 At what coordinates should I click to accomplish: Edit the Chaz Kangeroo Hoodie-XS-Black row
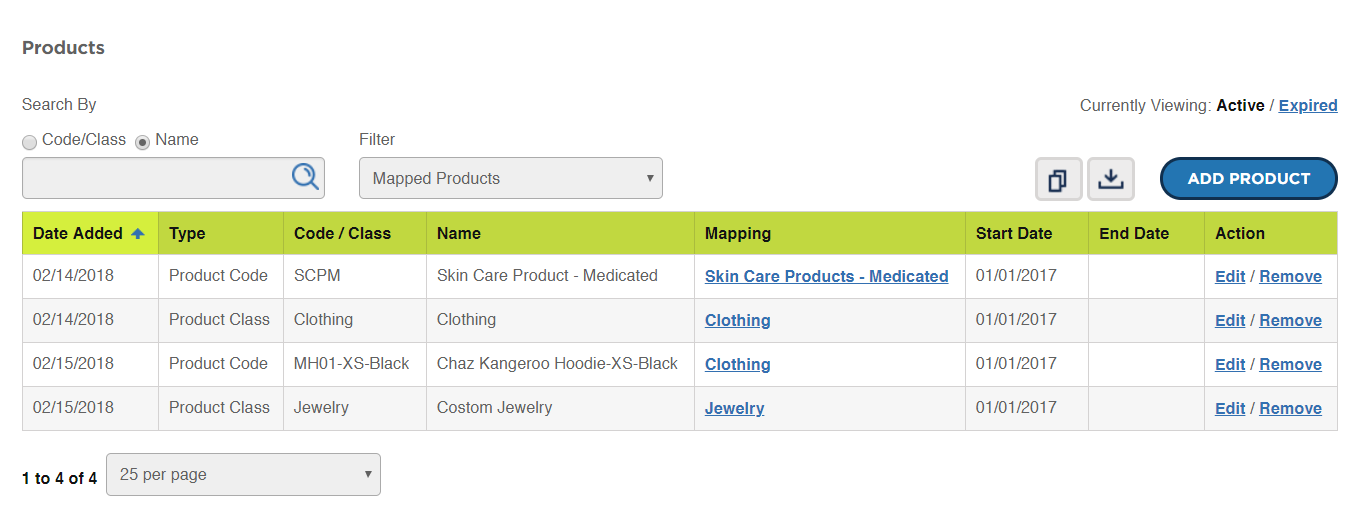click(1230, 364)
